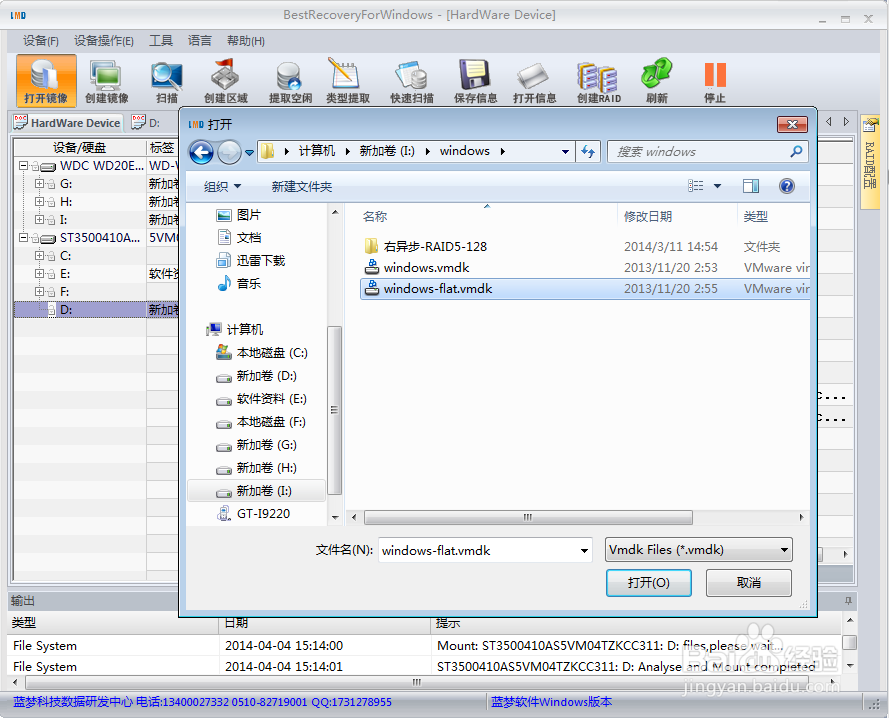This screenshot has width=889, height=718.
Task: Open the 创建区域 tool
Action: 226,81
